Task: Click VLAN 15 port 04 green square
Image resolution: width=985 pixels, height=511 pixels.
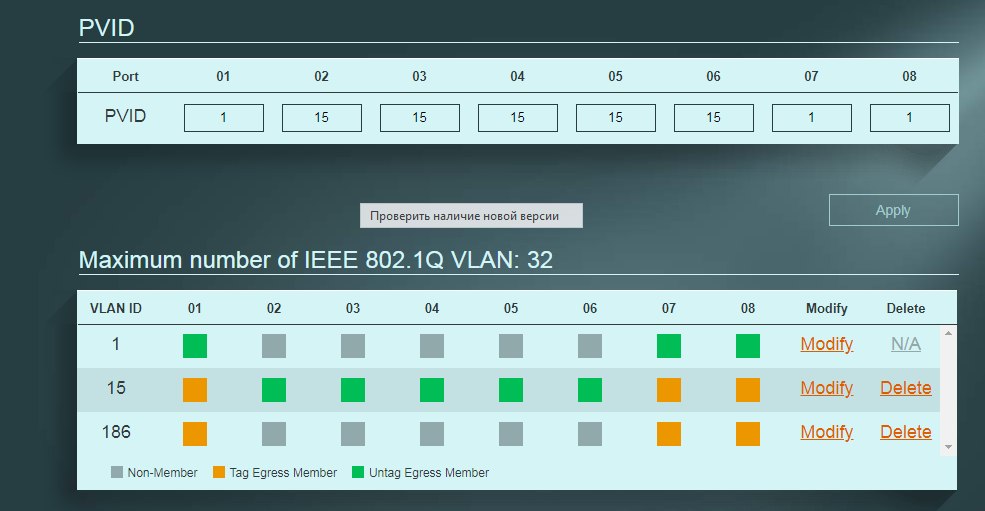Action: [432, 390]
